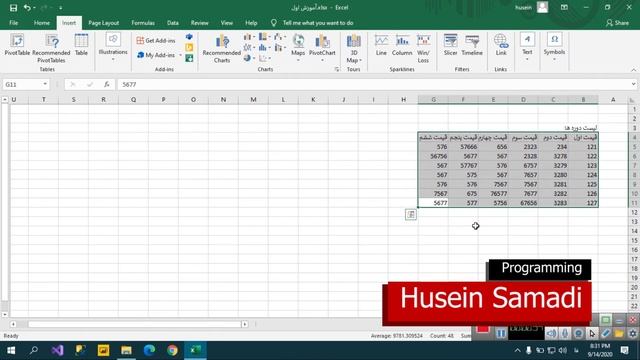640x360 pixels.
Task: Select the cell containing 56756
Action: 433,156
